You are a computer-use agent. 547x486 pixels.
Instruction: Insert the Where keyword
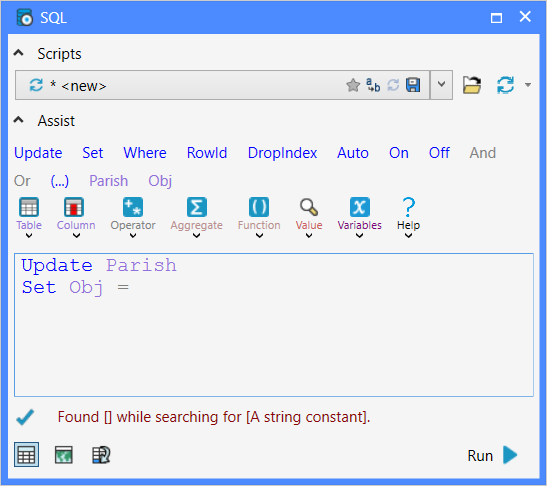click(x=145, y=153)
